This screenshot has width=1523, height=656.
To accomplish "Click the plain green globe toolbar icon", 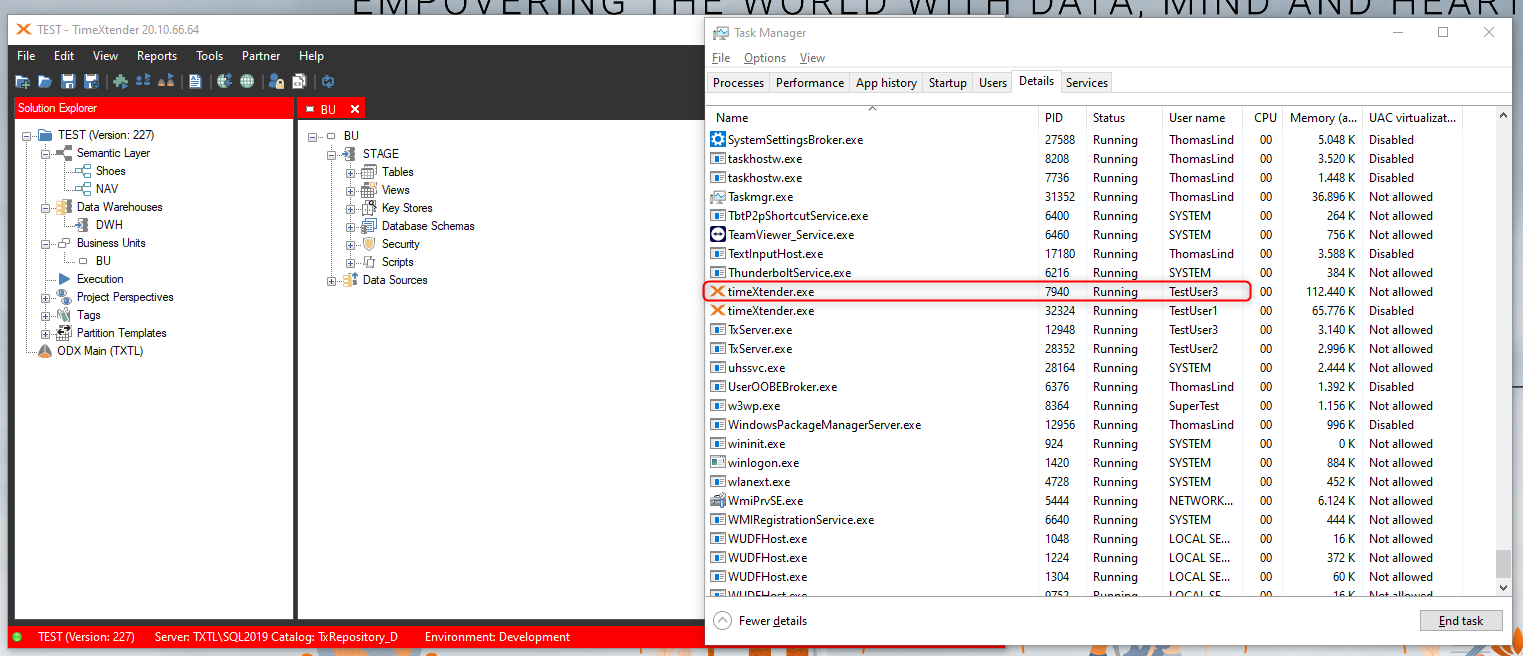I will point(246,82).
